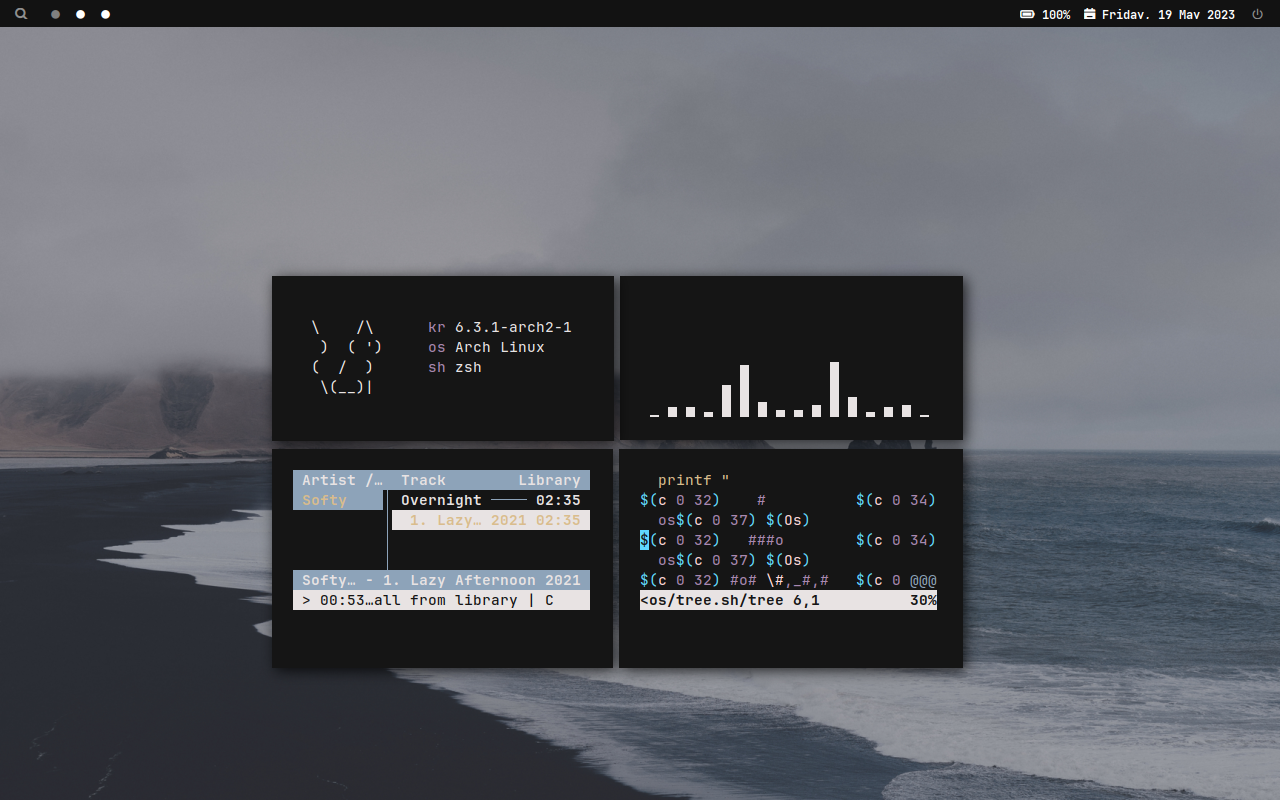This screenshot has width=1280, height=800.
Task: Click the tallest right bar in audio visualizer
Action: click(x=834, y=389)
